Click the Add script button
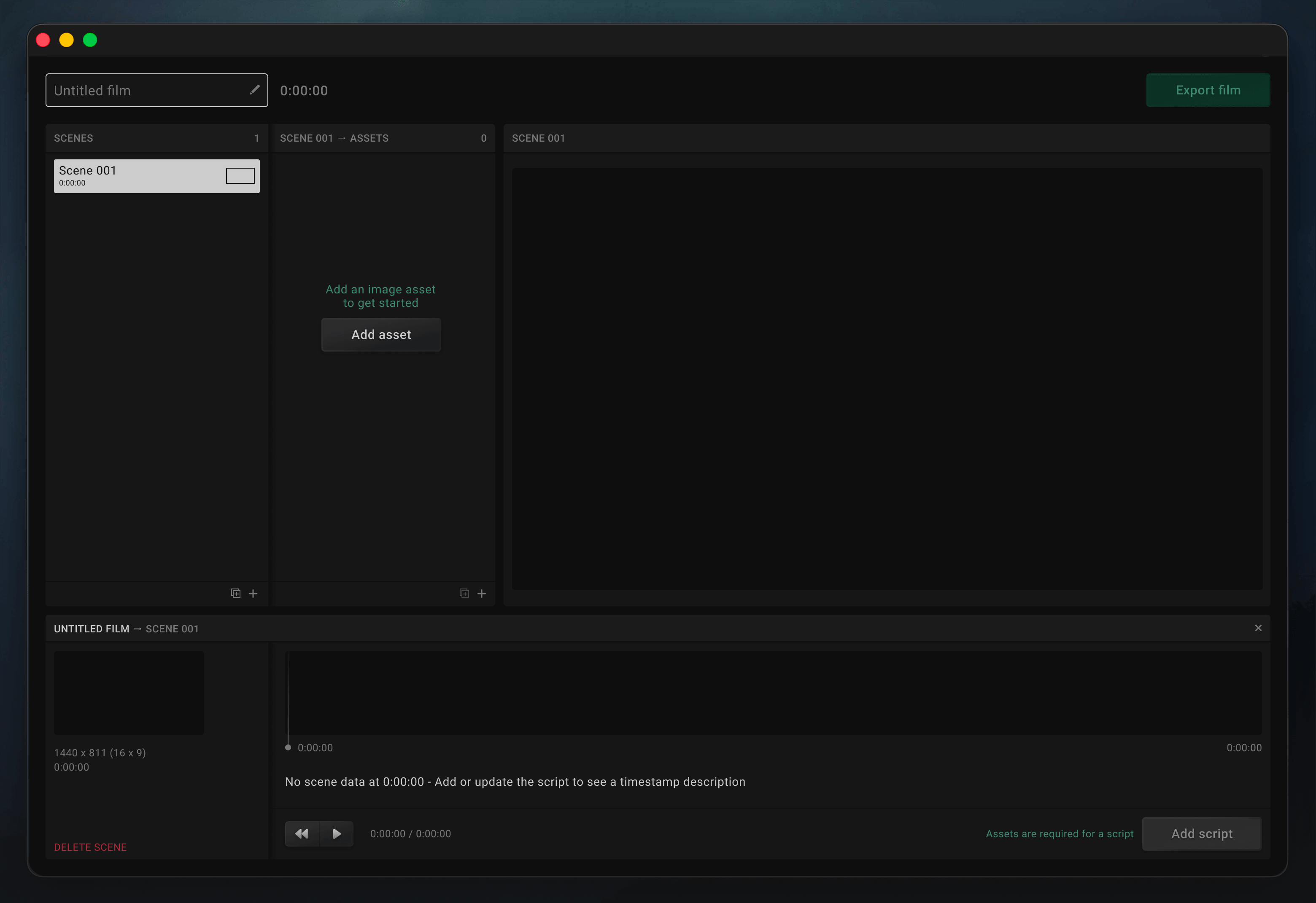This screenshot has height=903, width=1316. tap(1202, 833)
